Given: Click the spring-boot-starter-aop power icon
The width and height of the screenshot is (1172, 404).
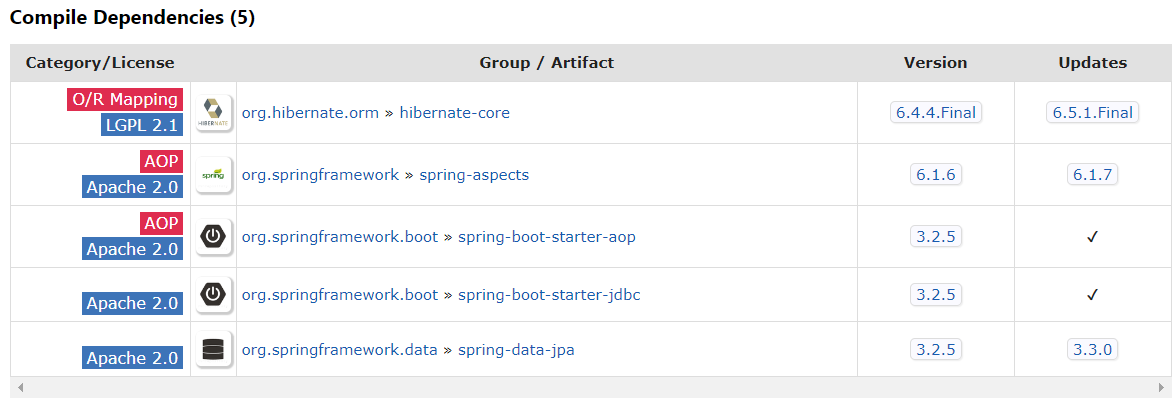Looking at the screenshot, I should (x=213, y=236).
